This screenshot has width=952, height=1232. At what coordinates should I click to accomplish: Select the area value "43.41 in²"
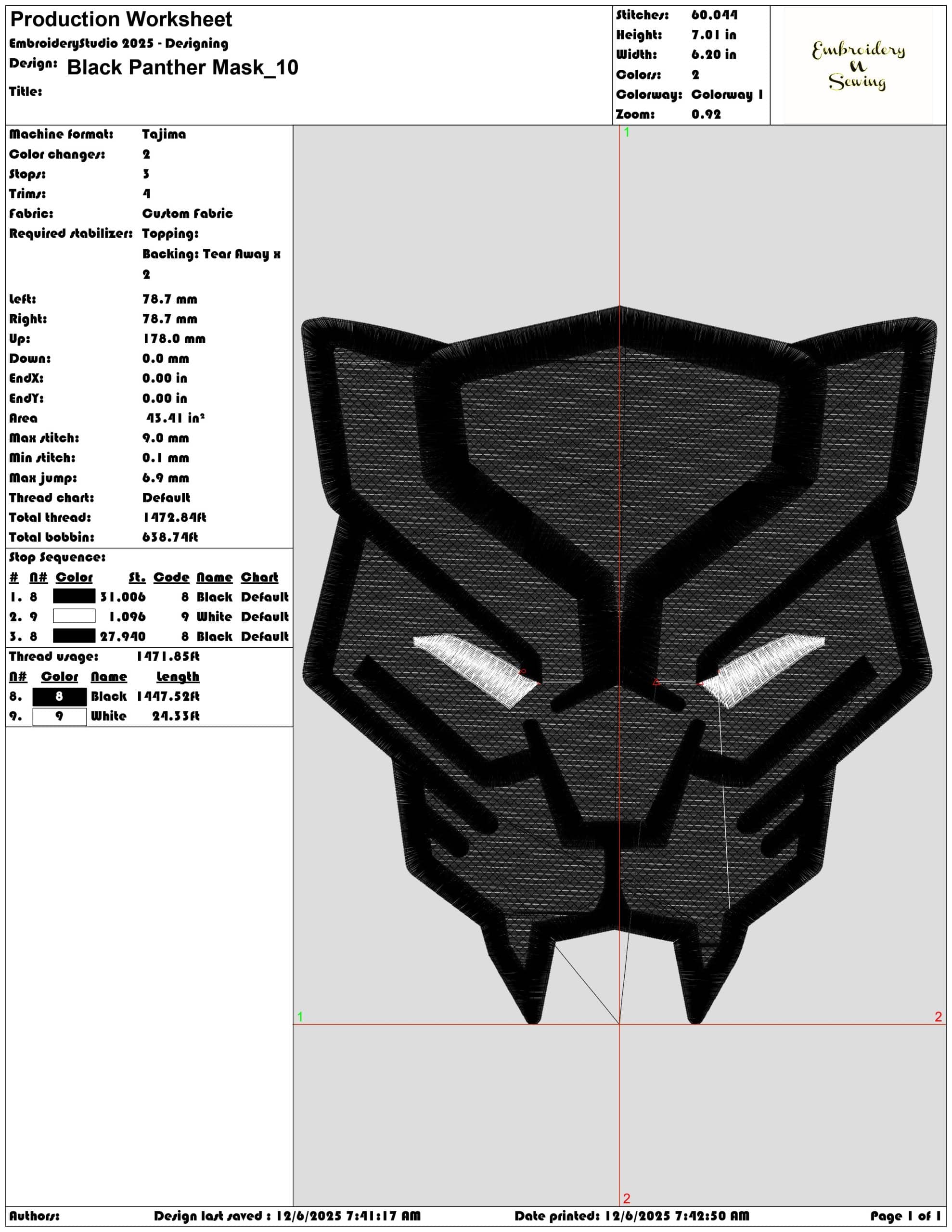click(175, 418)
